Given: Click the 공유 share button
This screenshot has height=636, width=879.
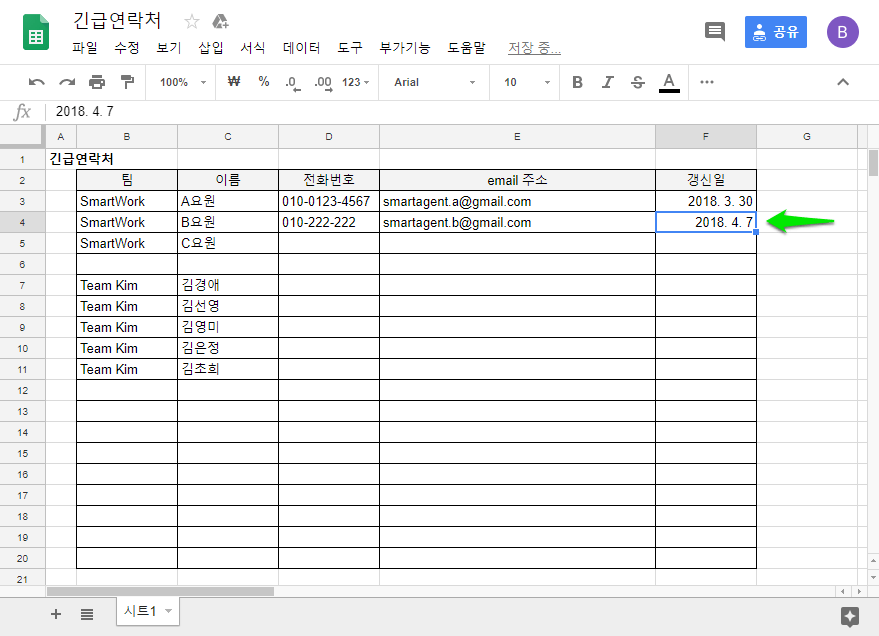Looking at the screenshot, I should [x=775, y=32].
